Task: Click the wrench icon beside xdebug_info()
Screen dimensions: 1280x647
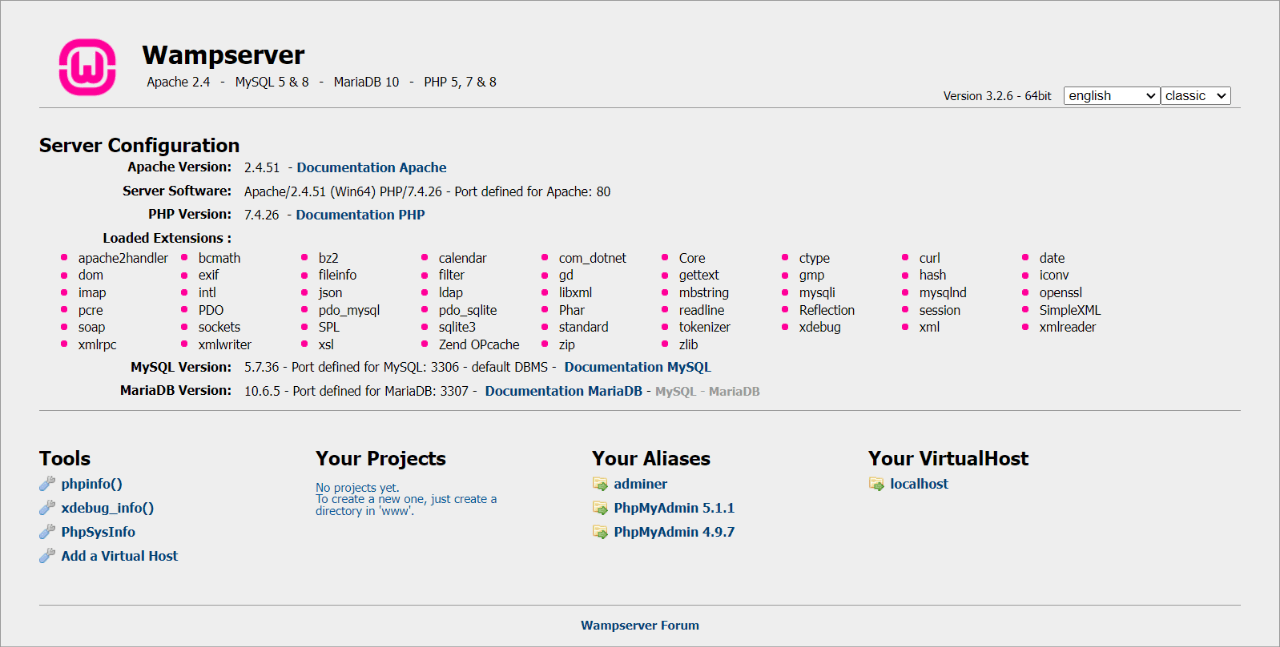Action: click(47, 508)
